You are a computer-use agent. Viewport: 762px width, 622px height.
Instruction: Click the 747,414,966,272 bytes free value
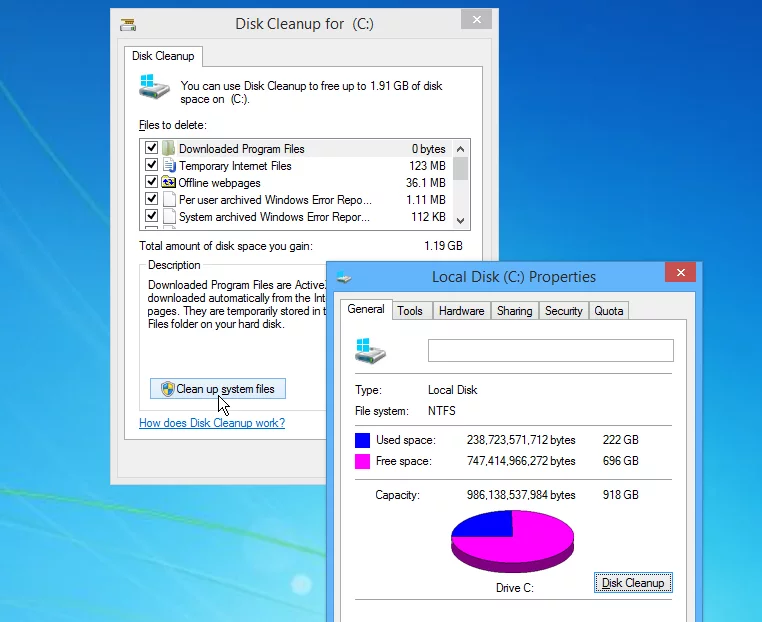521,461
